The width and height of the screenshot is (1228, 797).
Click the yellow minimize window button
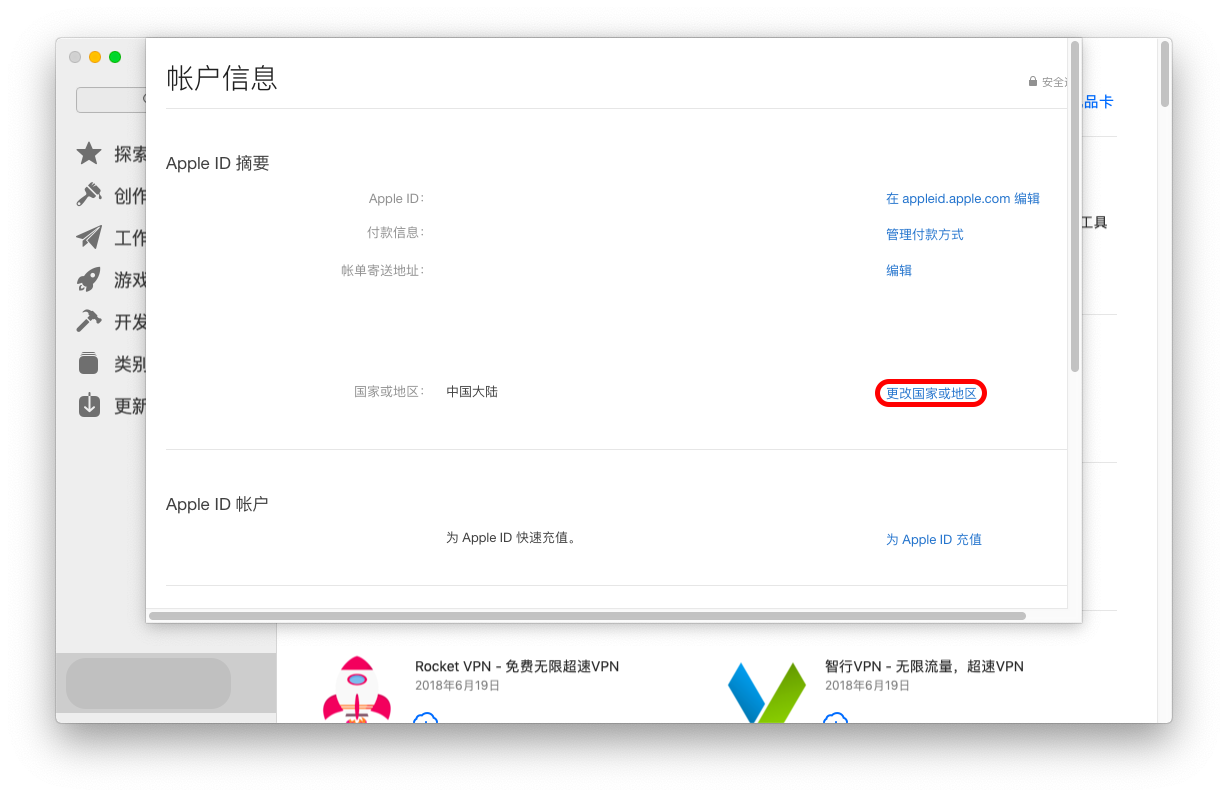95,57
